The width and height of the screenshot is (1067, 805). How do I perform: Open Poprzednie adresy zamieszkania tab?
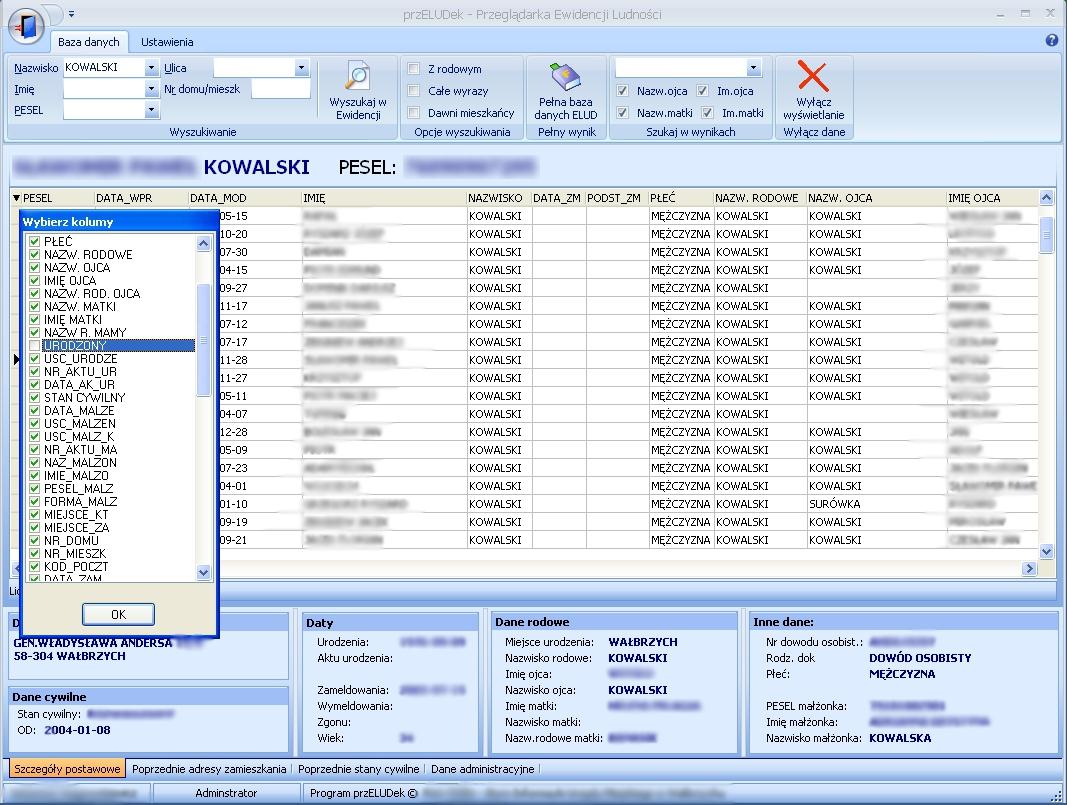coord(209,769)
